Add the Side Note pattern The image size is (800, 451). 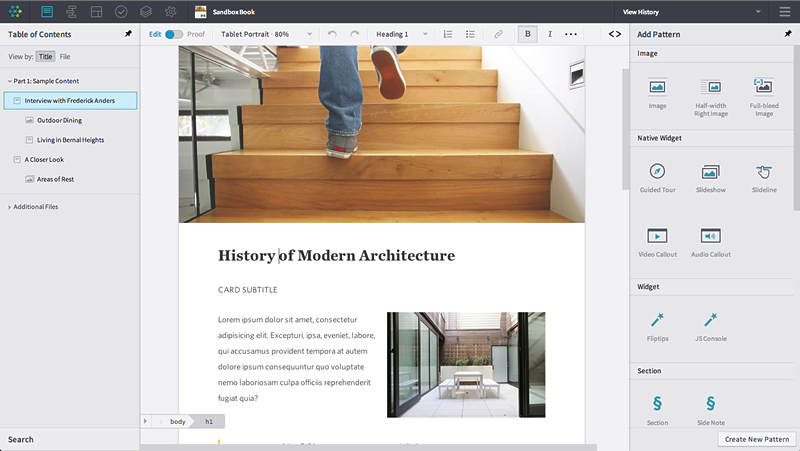point(711,410)
